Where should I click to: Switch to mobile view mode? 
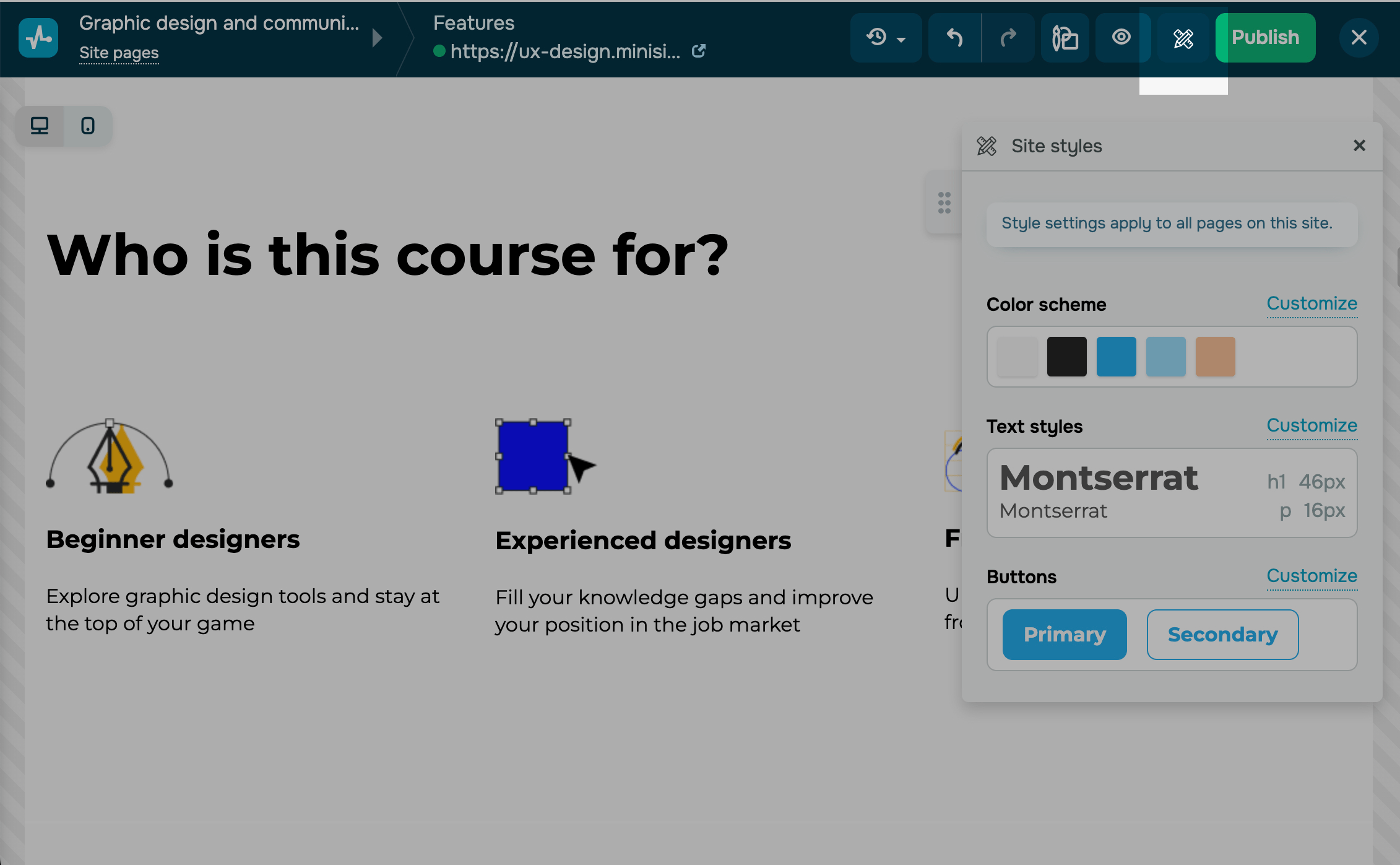tap(88, 126)
